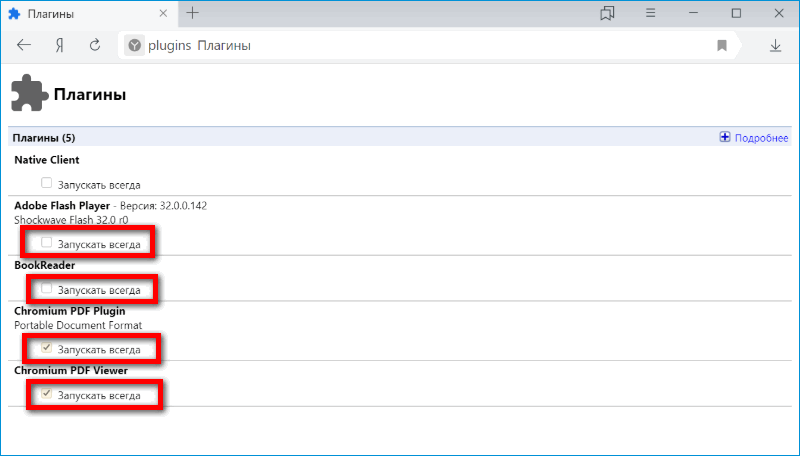This screenshot has height=456, width=800.
Task: Open Yandex home via the Я button
Action: click(x=60, y=45)
